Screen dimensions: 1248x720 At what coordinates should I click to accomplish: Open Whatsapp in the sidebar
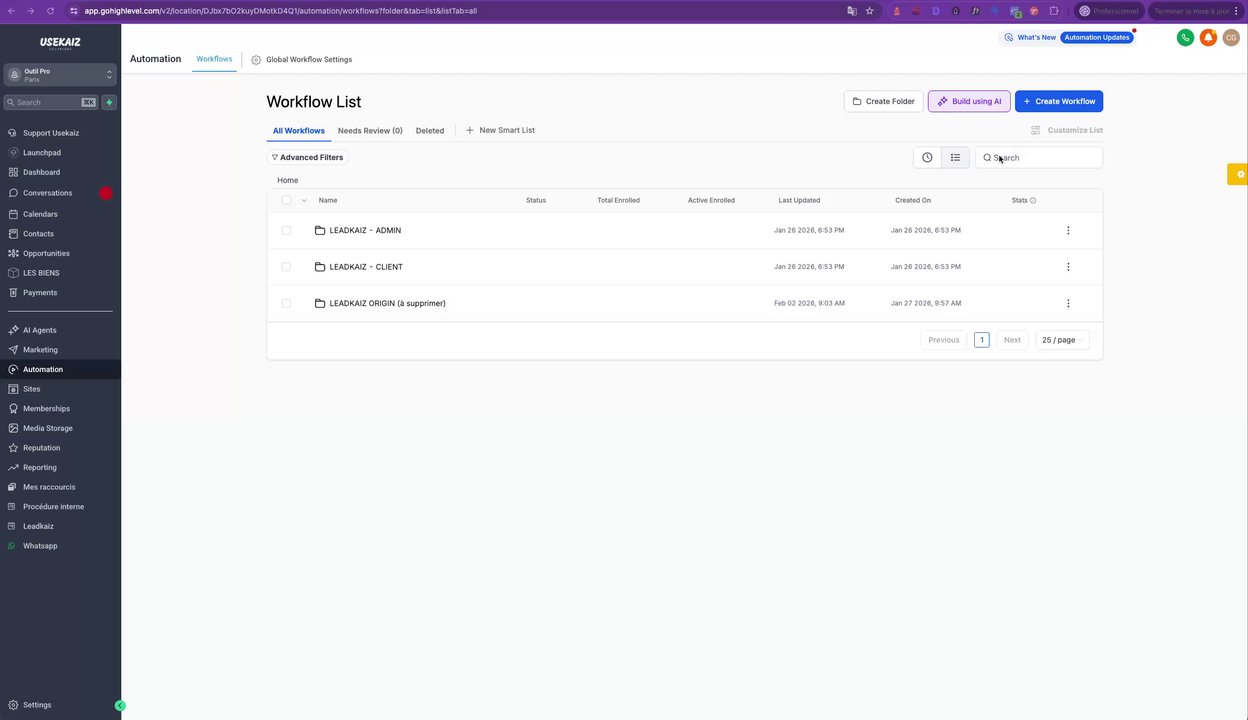tap(40, 546)
